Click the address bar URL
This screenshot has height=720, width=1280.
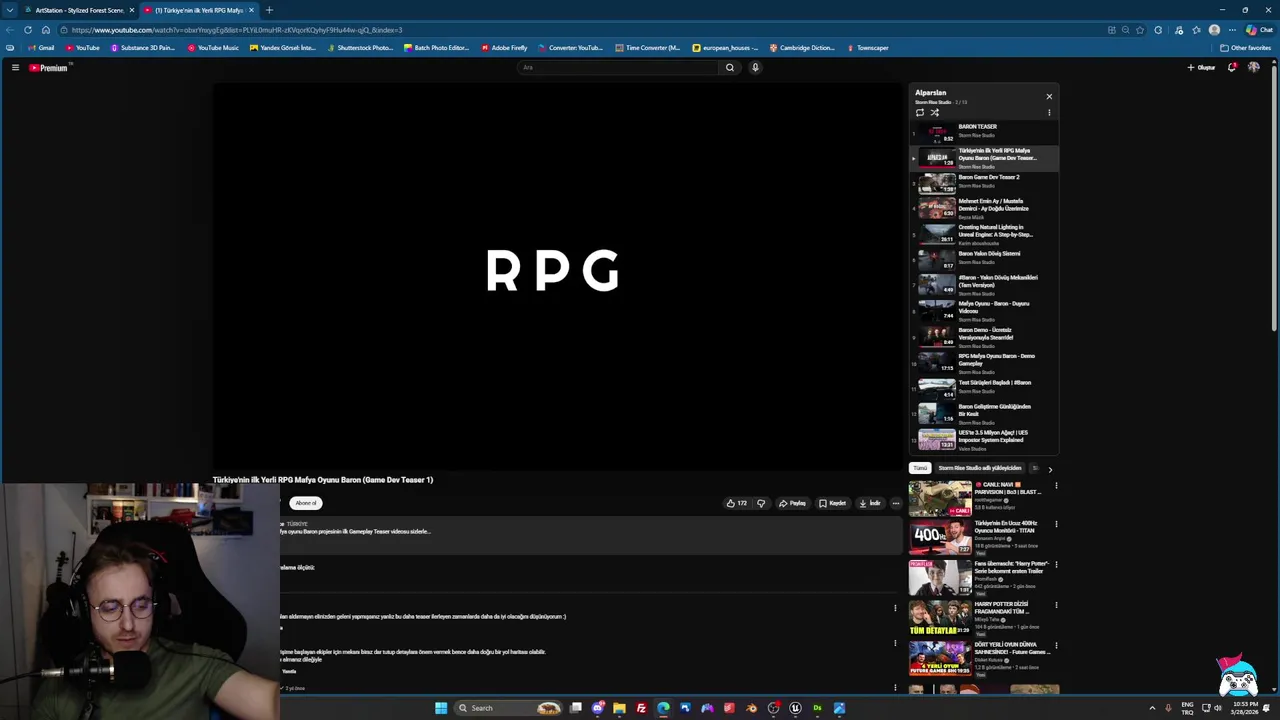[237, 30]
